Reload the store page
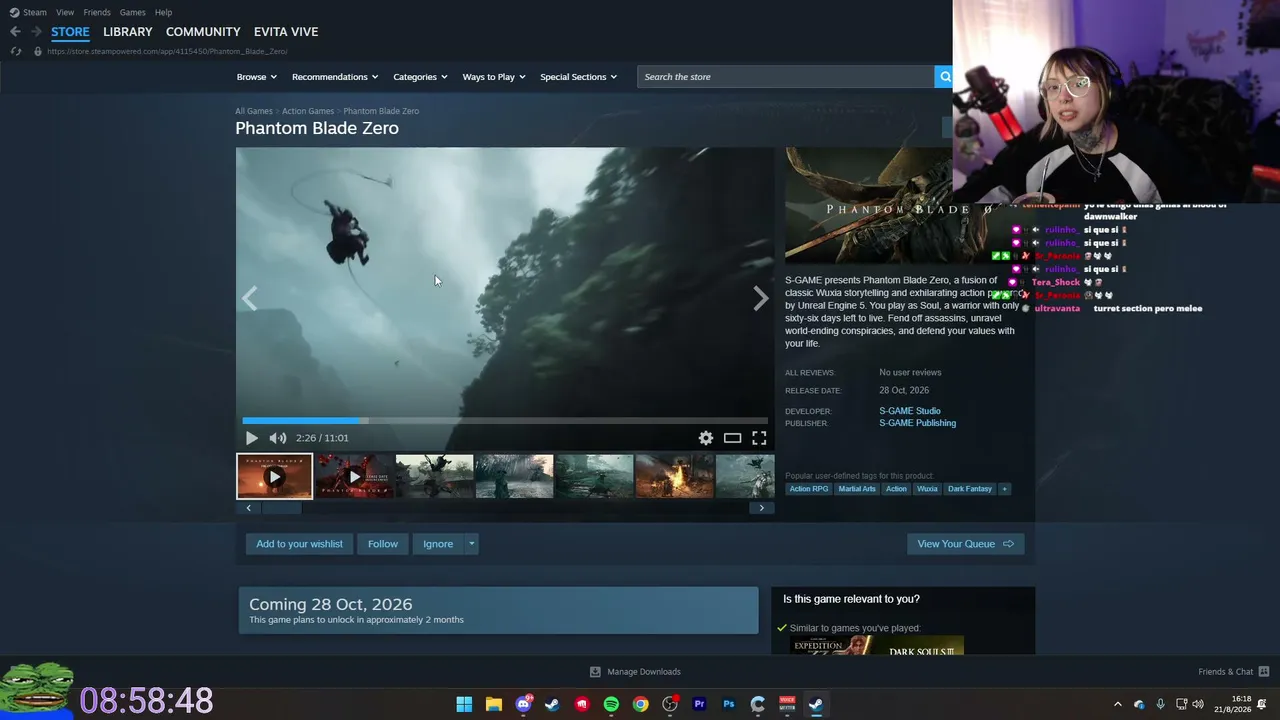This screenshot has width=1280, height=720. [15, 51]
